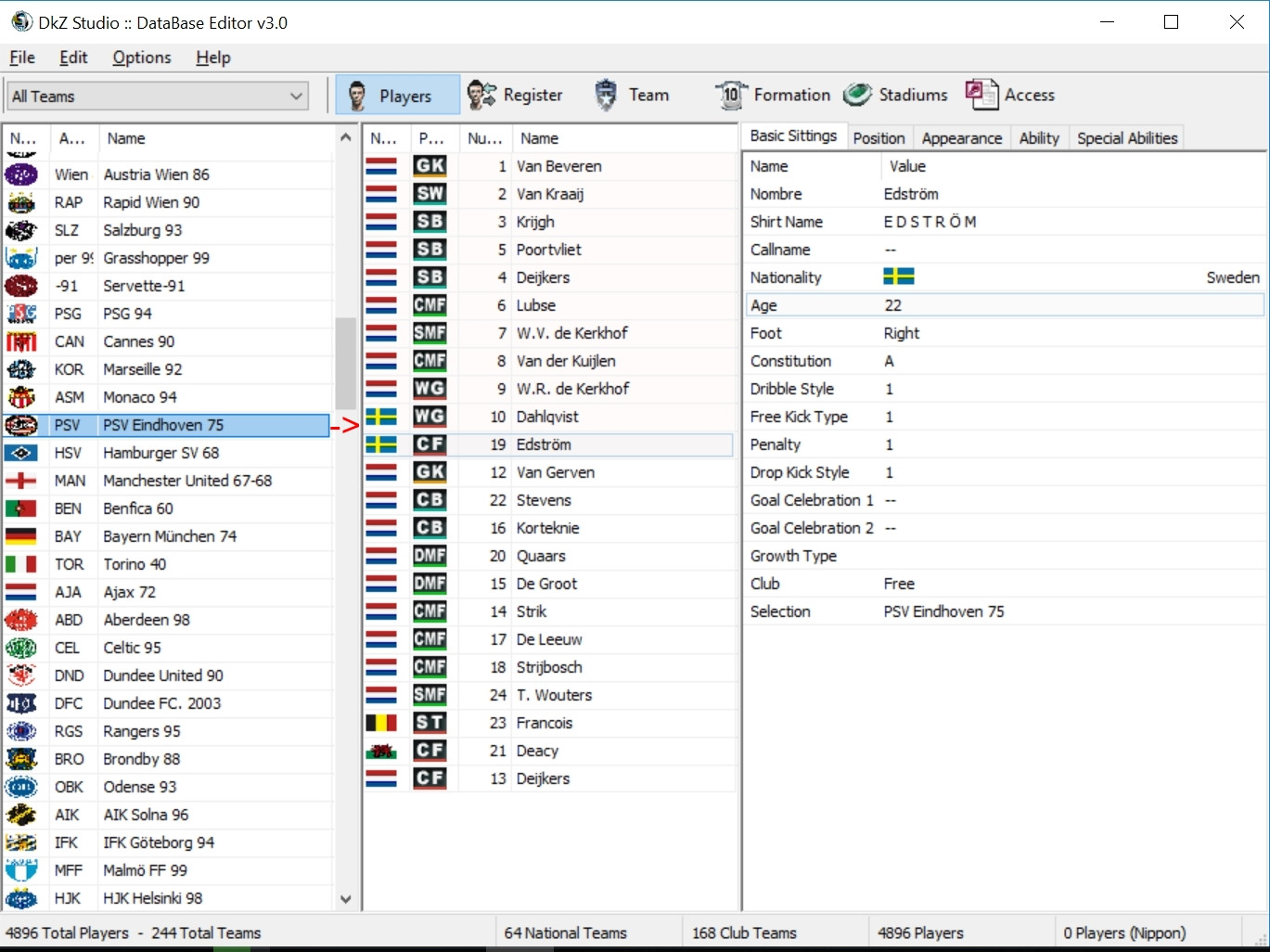1270x952 pixels.
Task: Select Ajax 72 in team list
Action: coord(167,592)
